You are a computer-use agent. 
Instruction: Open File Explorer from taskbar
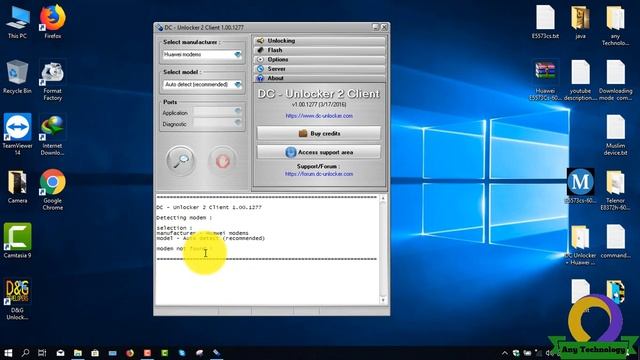click(78, 353)
